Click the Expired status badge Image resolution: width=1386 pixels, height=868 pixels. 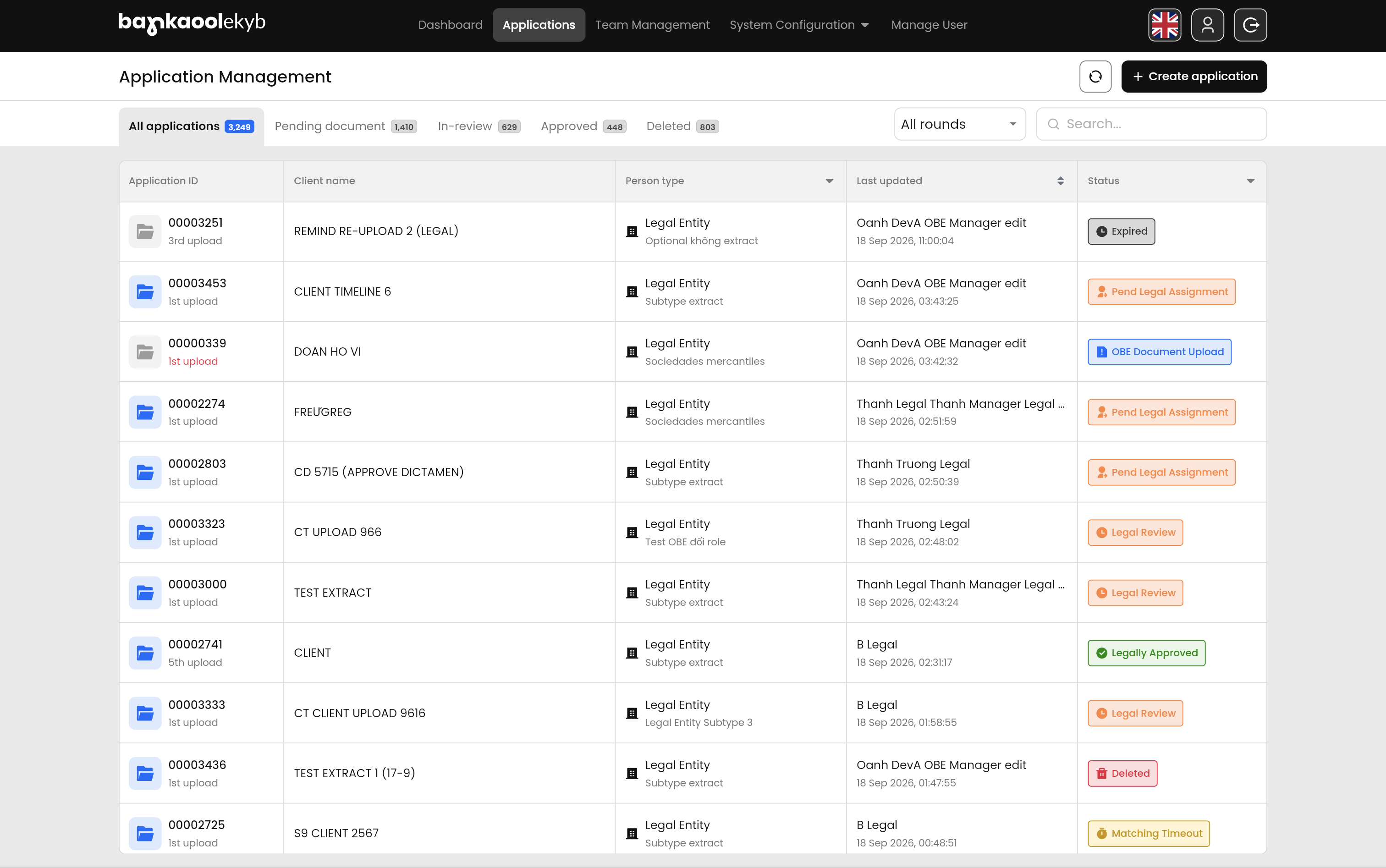[1122, 231]
